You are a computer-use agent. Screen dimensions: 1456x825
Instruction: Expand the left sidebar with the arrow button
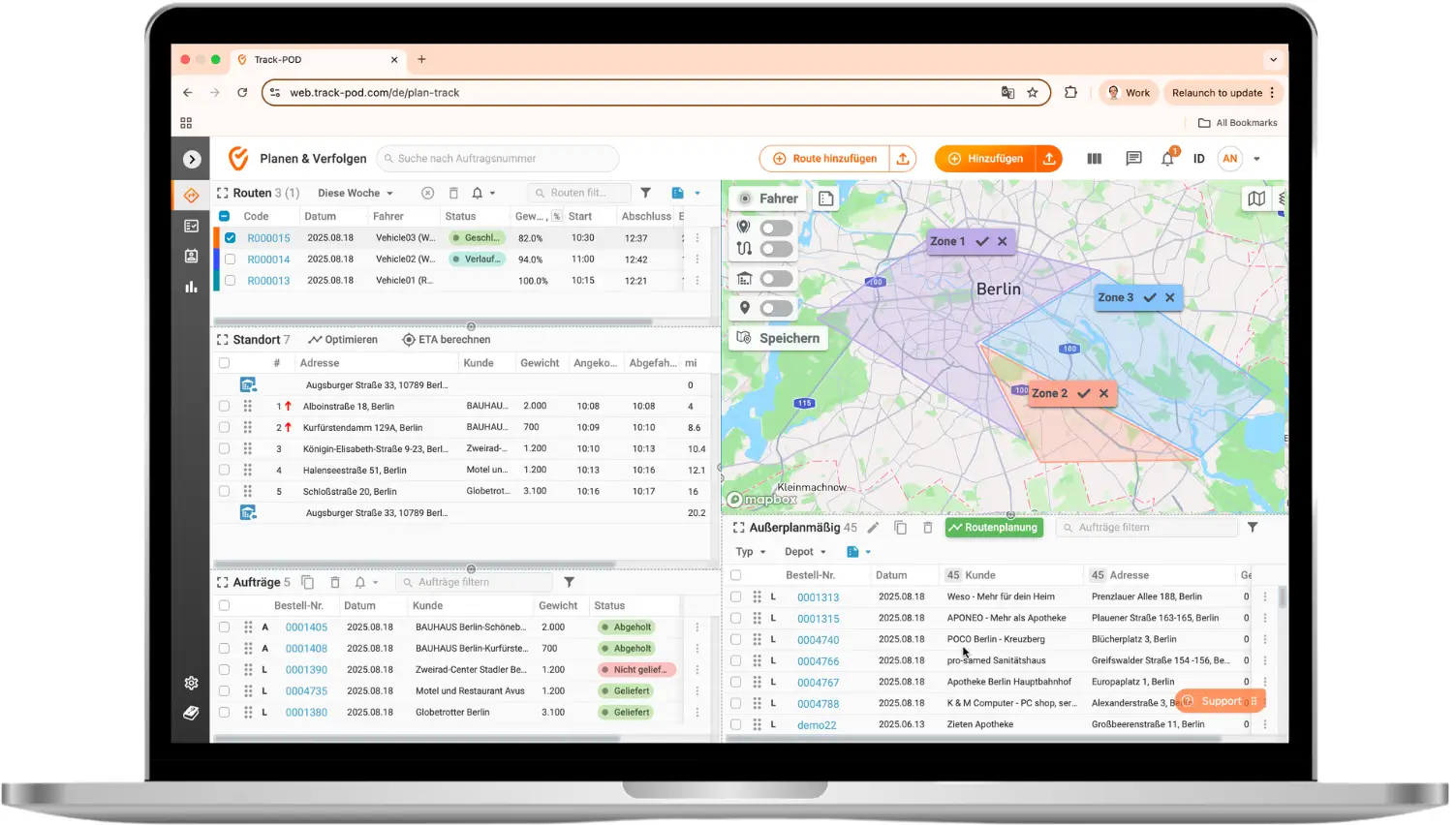point(192,159)
